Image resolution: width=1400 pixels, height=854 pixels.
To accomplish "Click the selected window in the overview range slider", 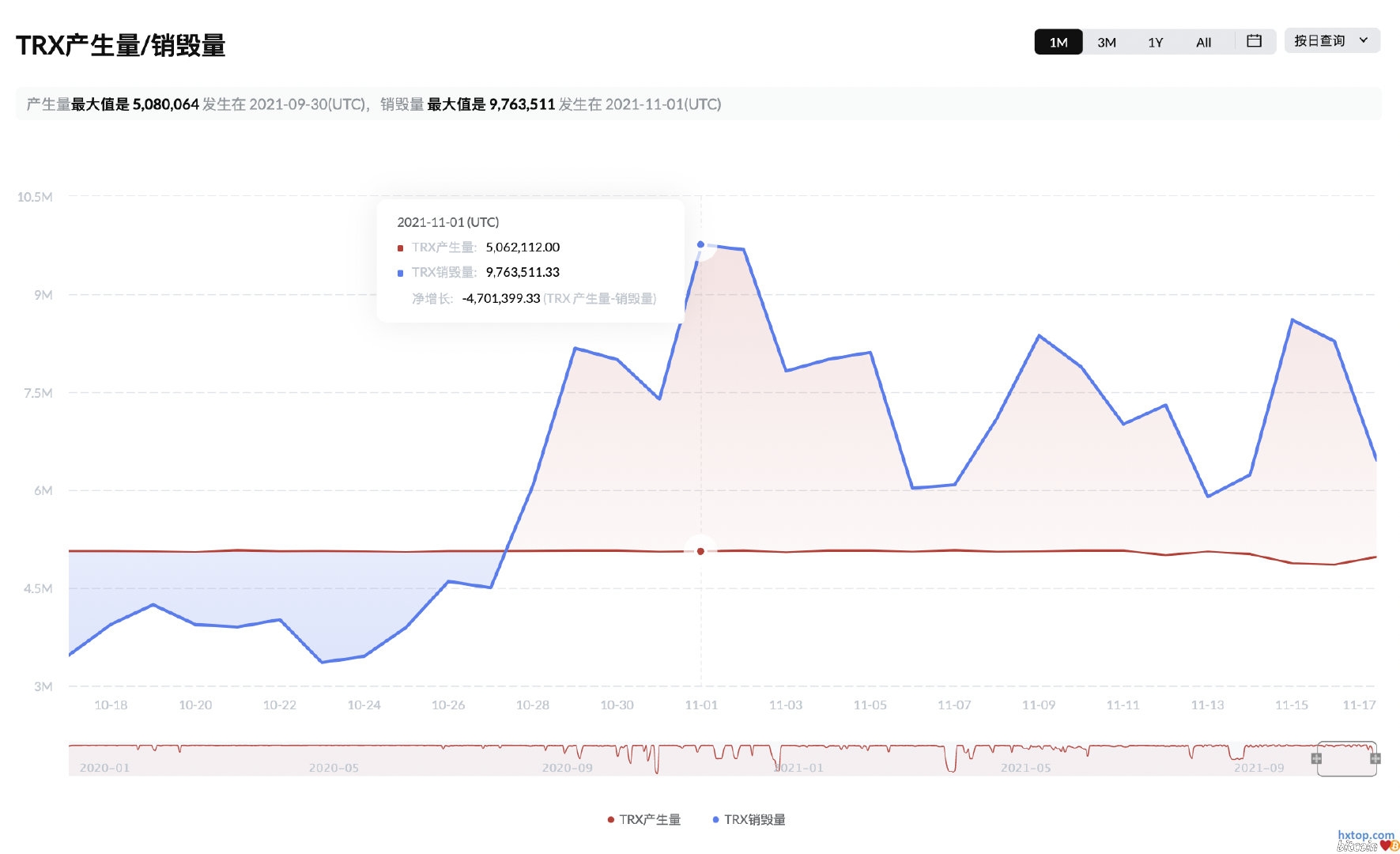I will (1346, 759).
